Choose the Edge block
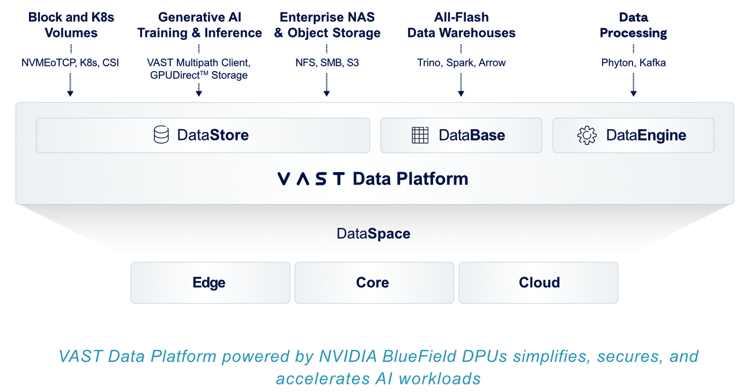The width and height of the screenshot is (750, 392). (210, 283)
